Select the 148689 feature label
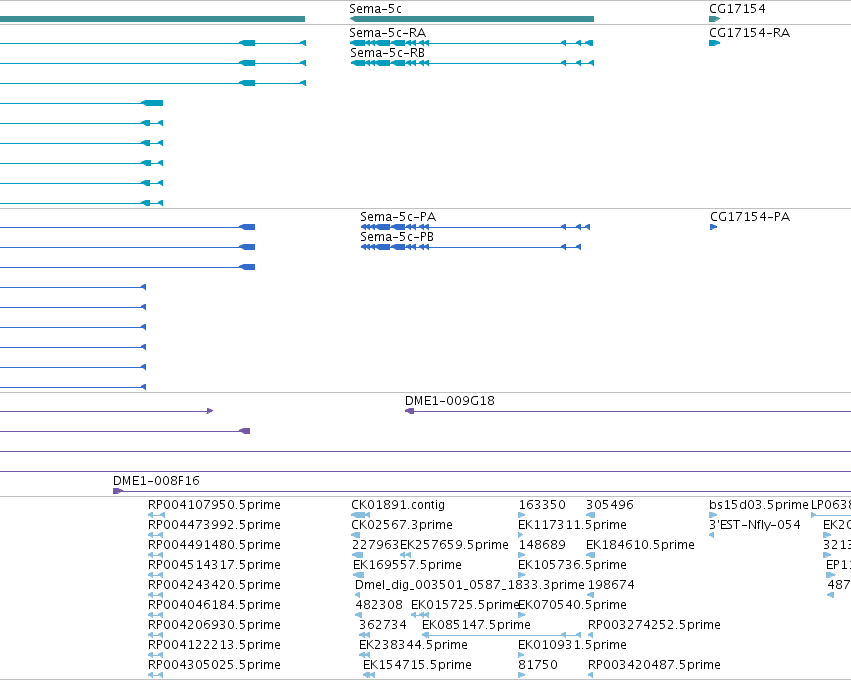Screen dimensions: 851x680 click(542, 545)
